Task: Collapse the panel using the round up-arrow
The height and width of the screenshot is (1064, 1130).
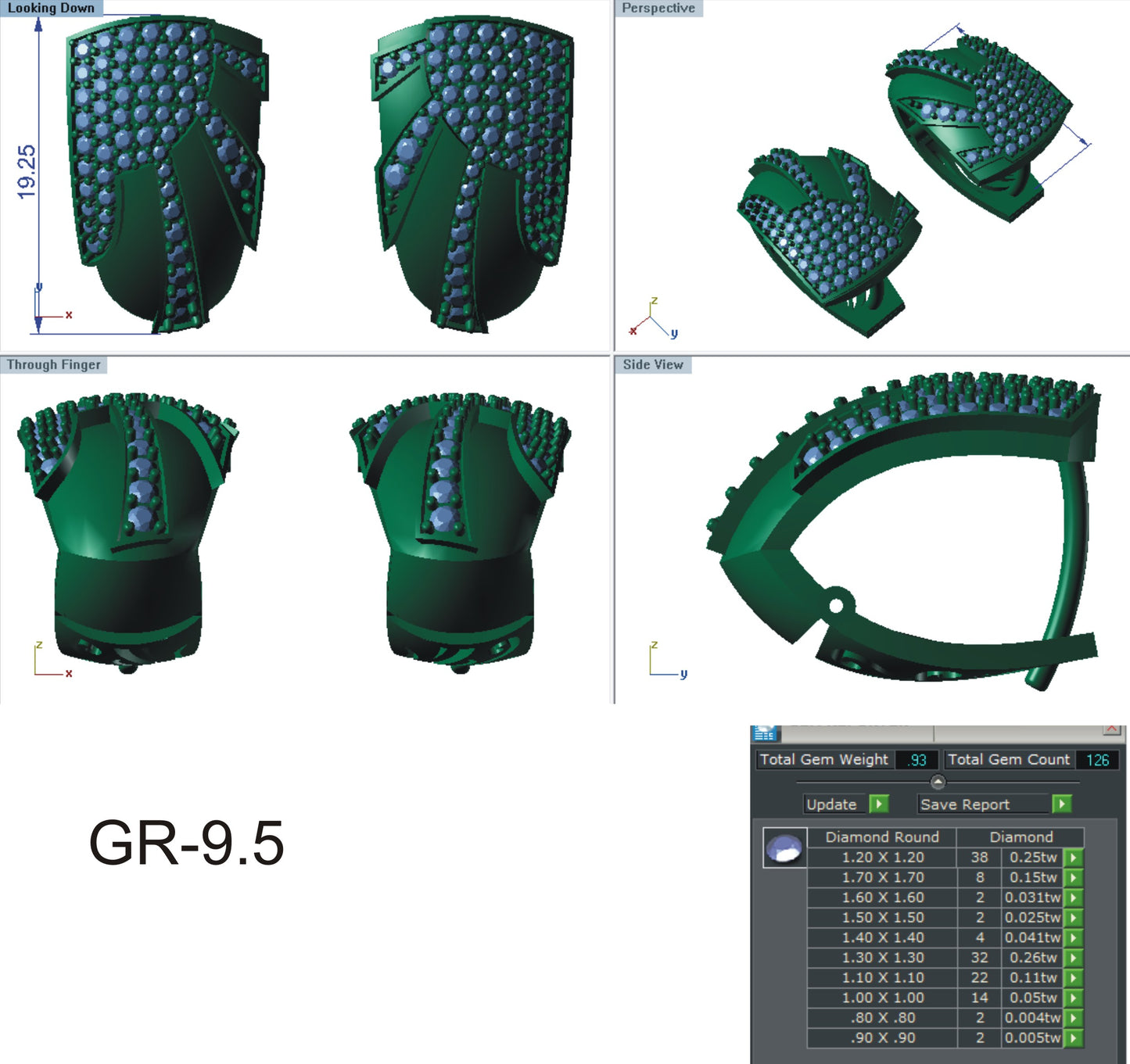Action: [x=938, y=782]
